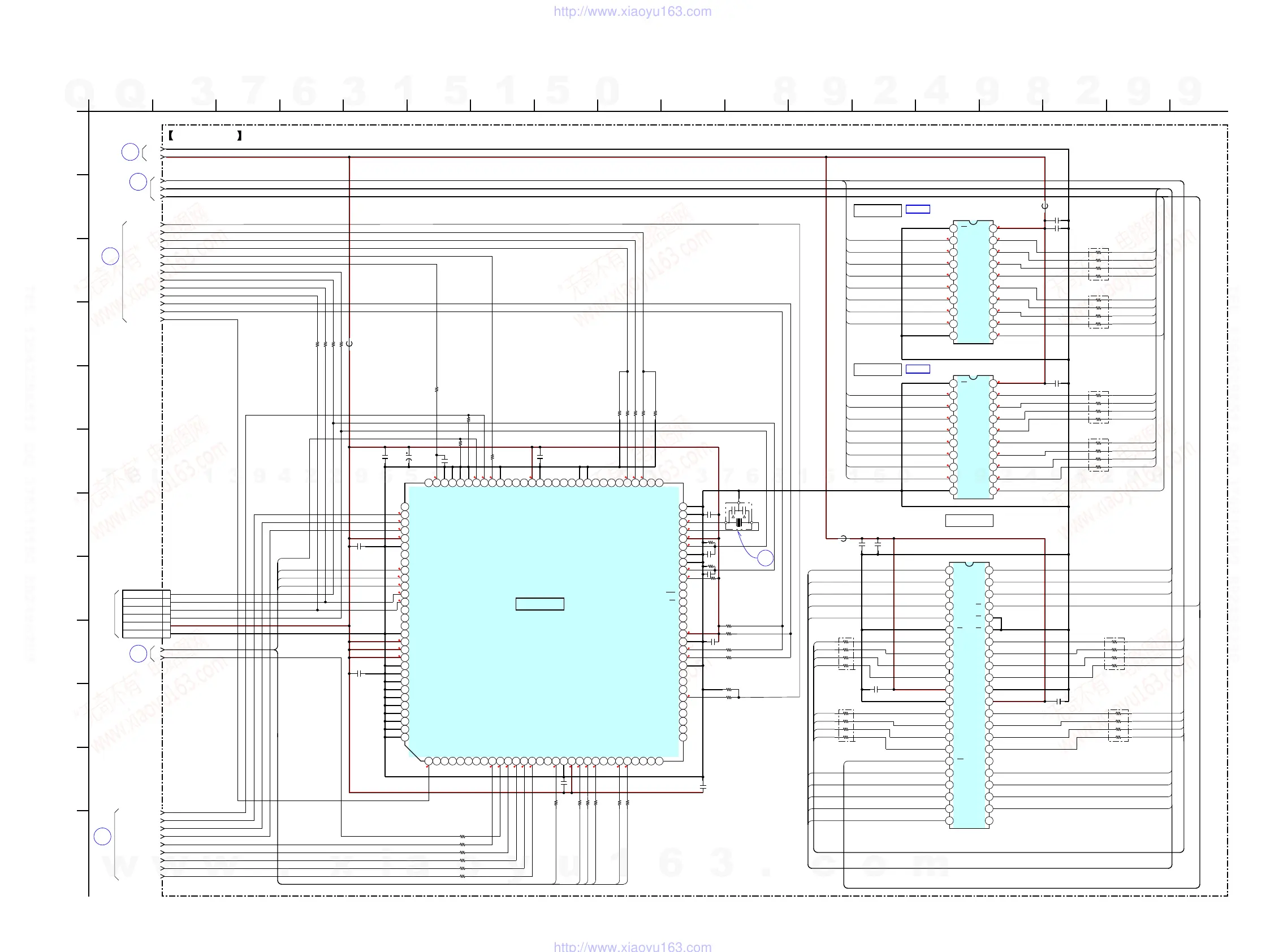Click blue circle just below left connector block
Viewport: 1266px width, 952px height.
coord(138,654)
